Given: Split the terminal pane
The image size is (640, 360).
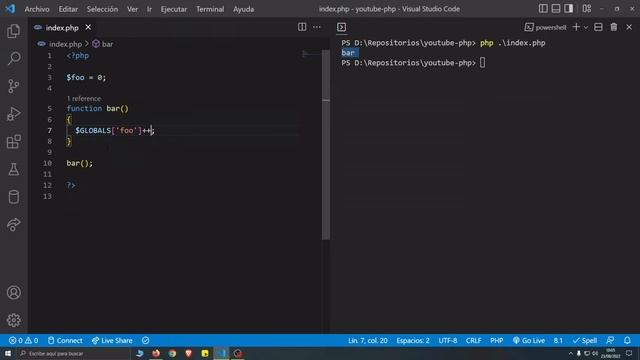Looking at the screenshot, I should [x=598, y=27].
